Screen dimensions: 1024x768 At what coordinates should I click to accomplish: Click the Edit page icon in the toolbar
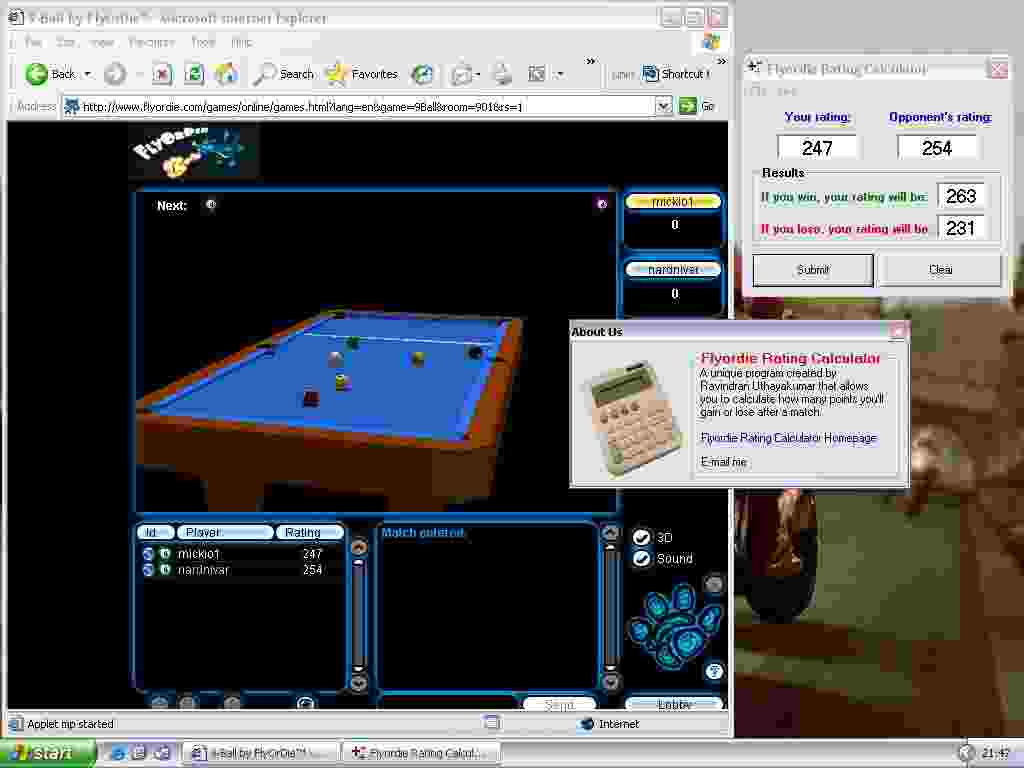pyautogui.click(x=537, y=74)
